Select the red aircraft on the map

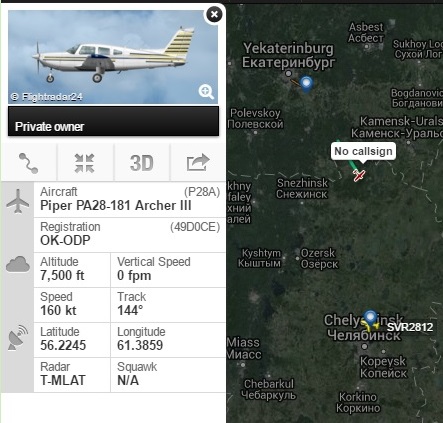[359, 175]
